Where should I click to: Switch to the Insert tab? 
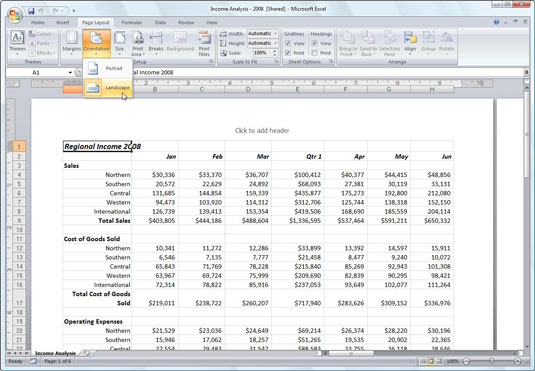[63, 23]
